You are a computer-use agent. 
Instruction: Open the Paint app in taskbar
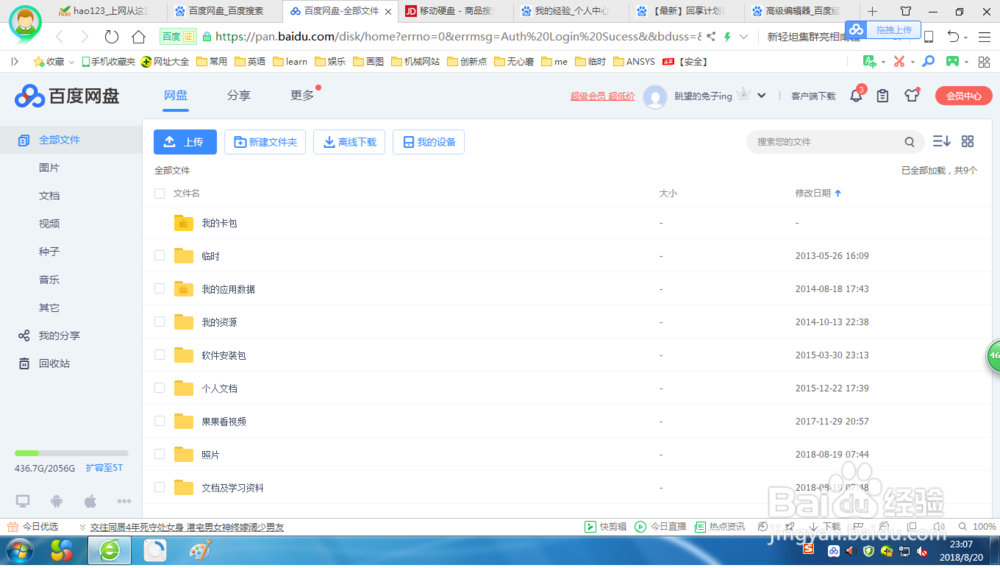(200, 551)
